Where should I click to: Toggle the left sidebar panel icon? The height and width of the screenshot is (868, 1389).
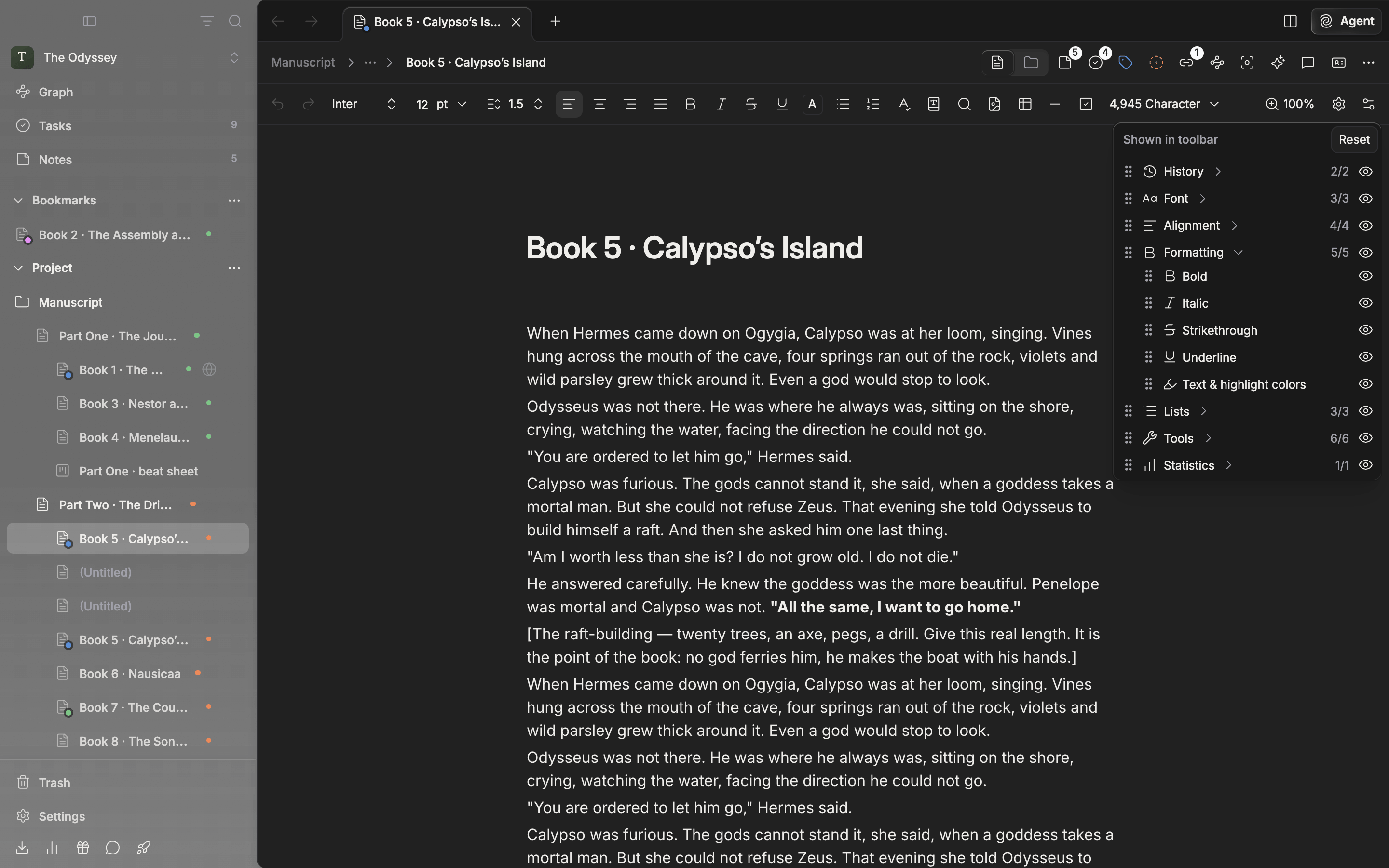90,21
